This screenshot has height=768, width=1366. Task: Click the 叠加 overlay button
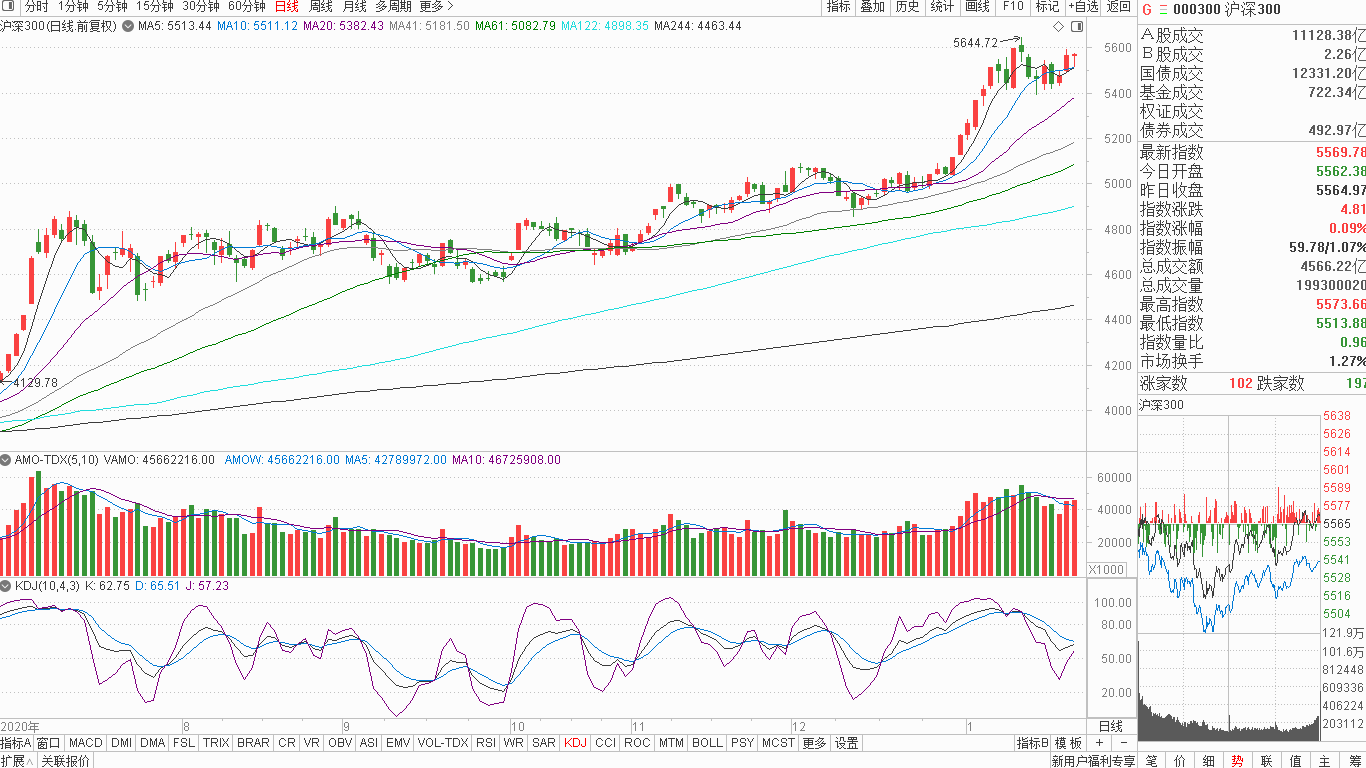[872, 7]
